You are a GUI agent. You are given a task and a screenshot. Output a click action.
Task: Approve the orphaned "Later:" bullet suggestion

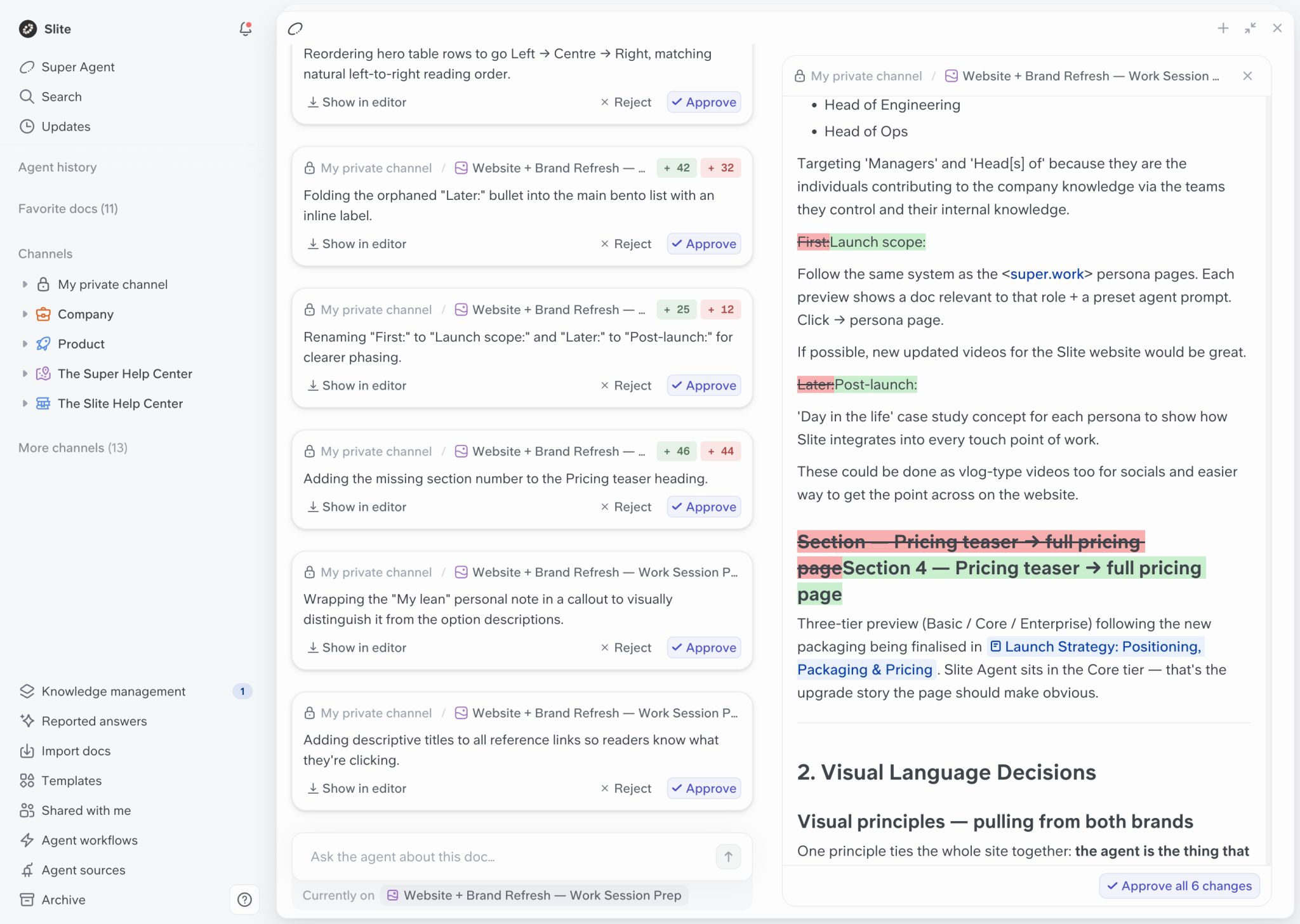pyautogui.click(x=704, y=244)
